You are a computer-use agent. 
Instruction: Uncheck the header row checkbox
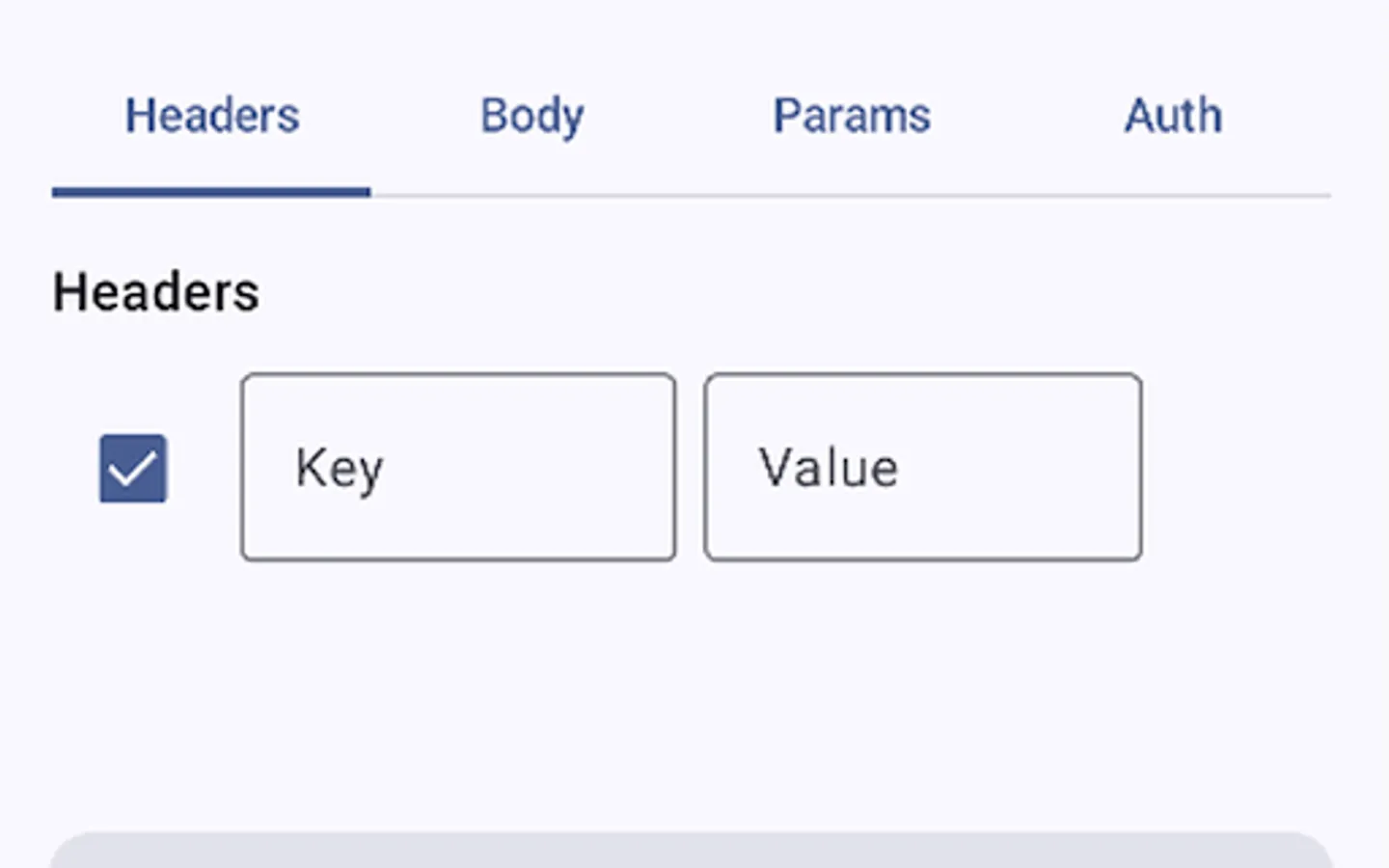[133, 469]
